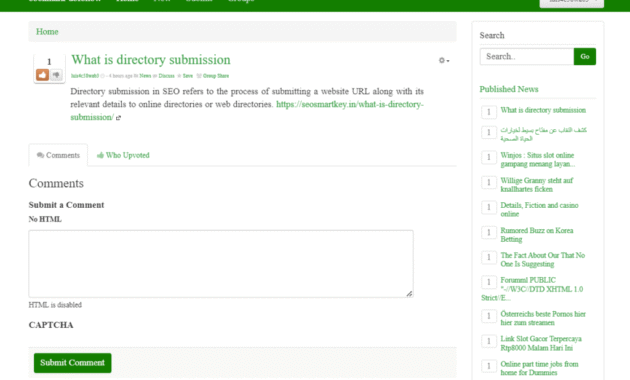Click the vote count box beside Rumored Buzz

coord(489,233)
